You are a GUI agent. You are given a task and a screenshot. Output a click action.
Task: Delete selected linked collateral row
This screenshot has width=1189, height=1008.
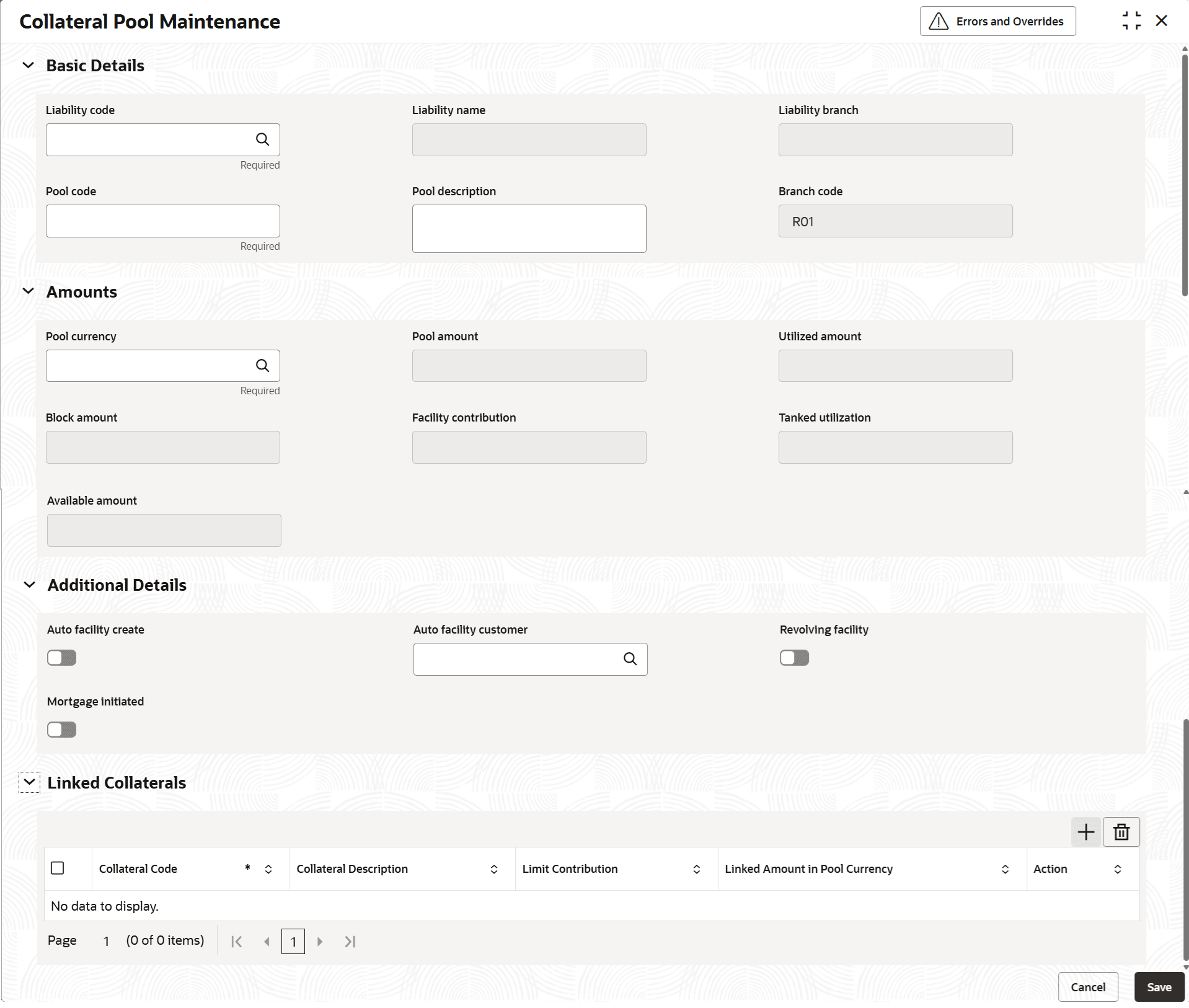click(x=1121, y=832)
